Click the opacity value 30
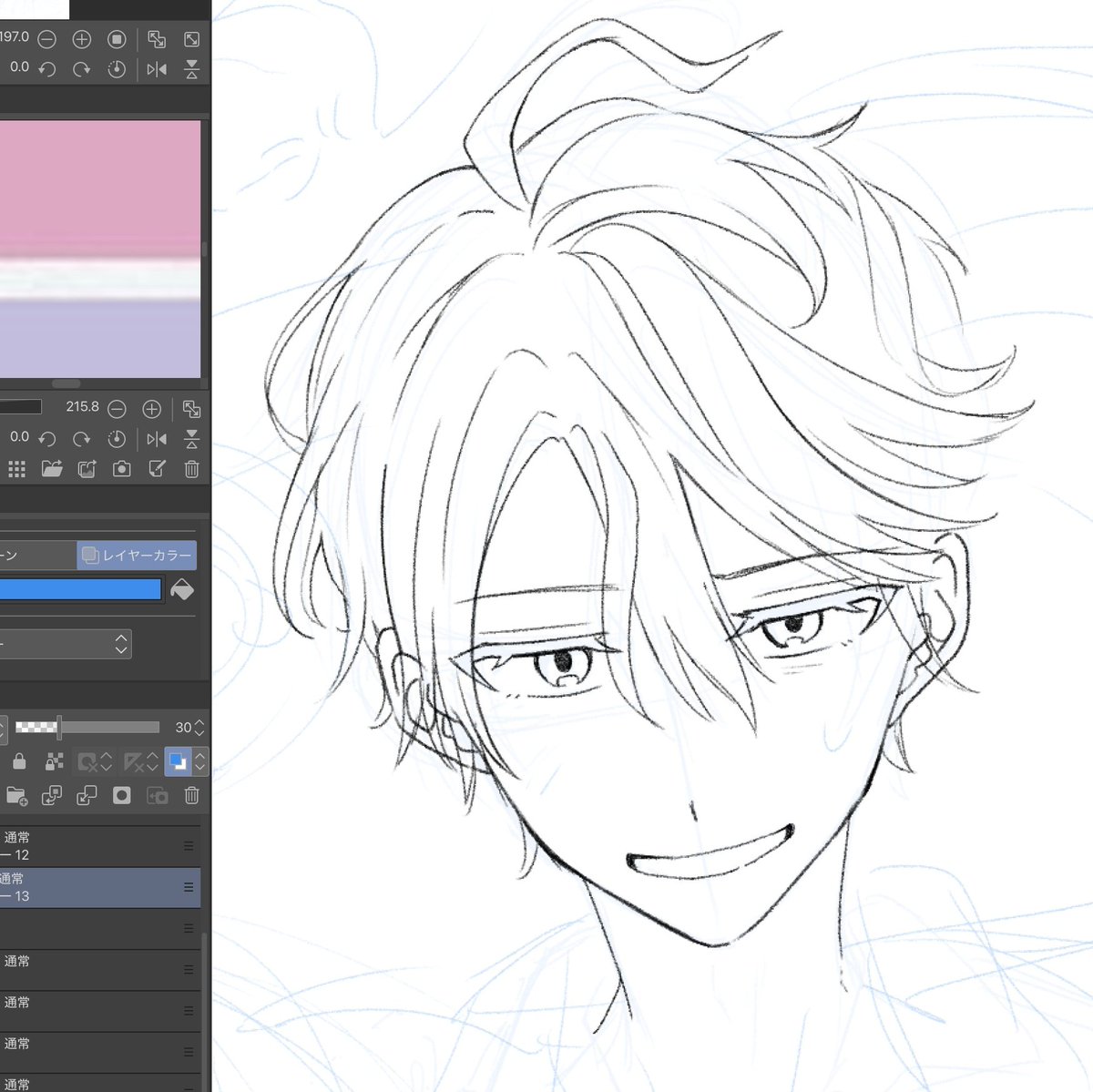The height and width of the screenshot is (1092, 1093). coord(183,727)
